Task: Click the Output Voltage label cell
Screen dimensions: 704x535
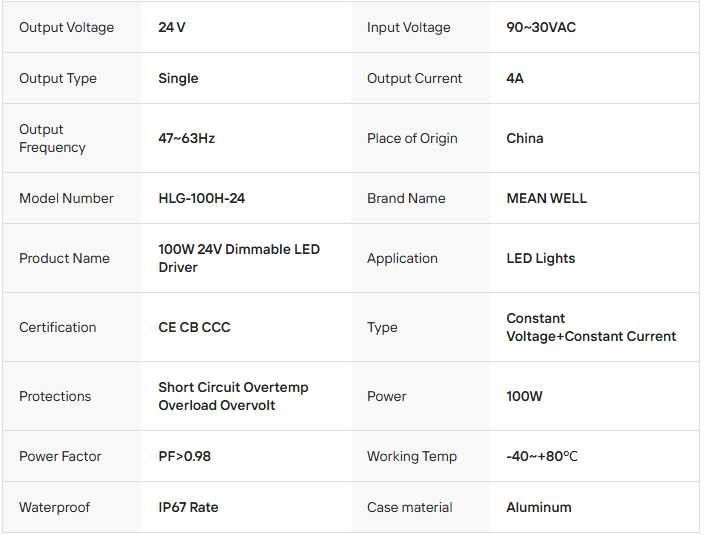Action: coord(66,27)
